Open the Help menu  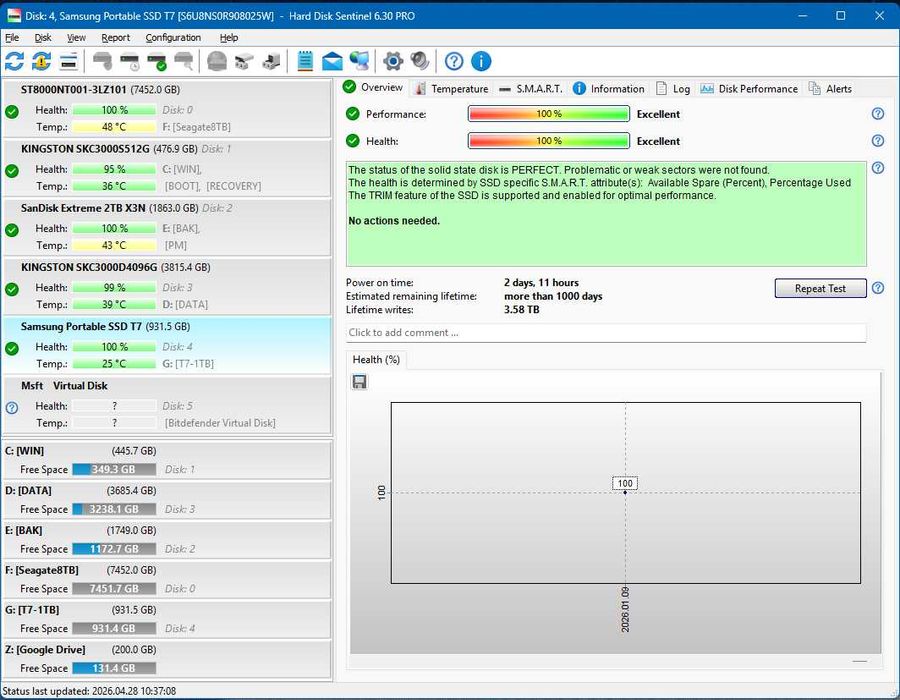click(228, 37)
